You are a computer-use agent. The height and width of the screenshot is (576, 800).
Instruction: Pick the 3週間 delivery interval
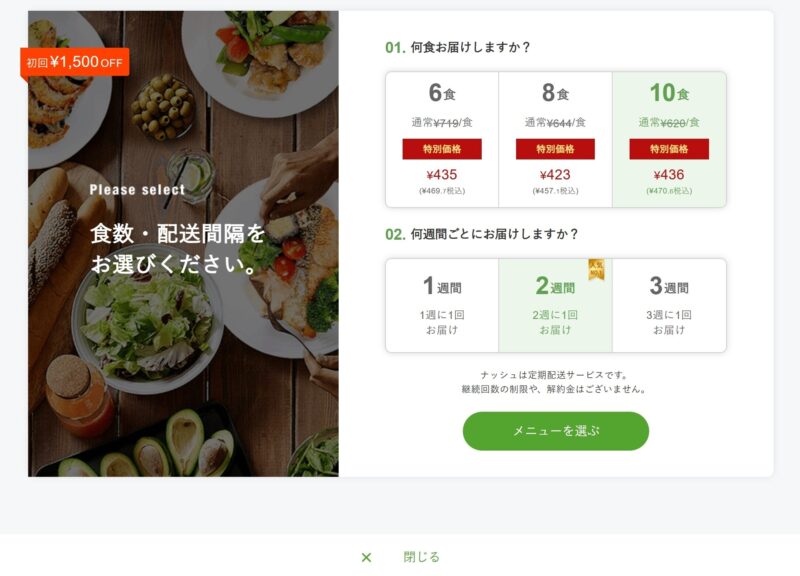tap(669, 305)
